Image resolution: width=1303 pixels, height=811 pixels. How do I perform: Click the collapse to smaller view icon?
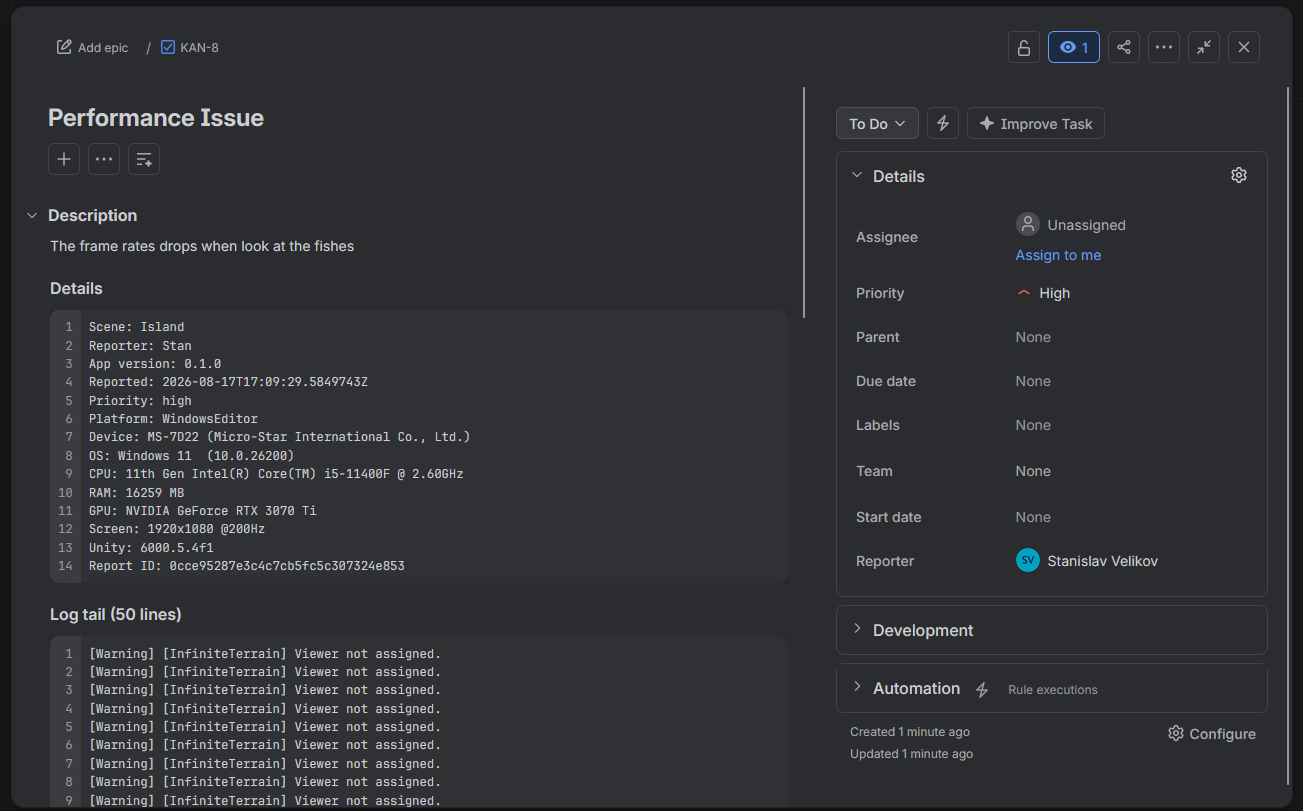coord(1204,47)
